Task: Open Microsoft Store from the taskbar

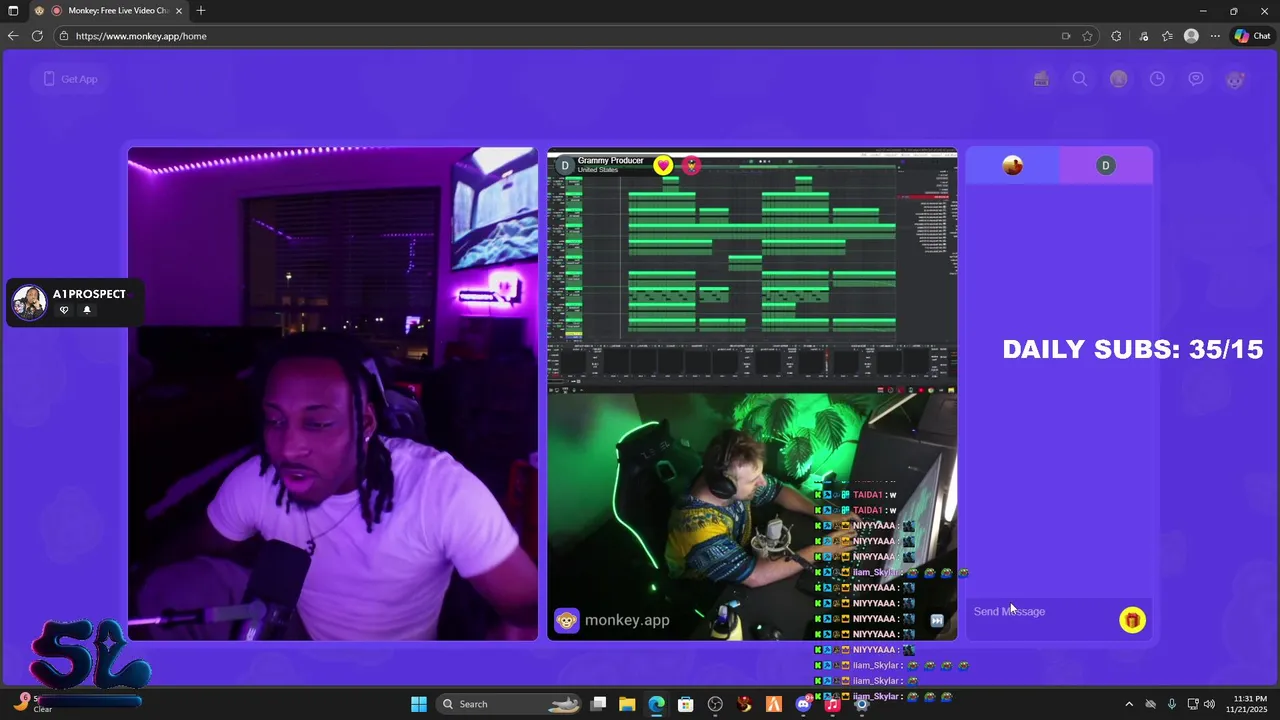Action: tap(686, 704)
